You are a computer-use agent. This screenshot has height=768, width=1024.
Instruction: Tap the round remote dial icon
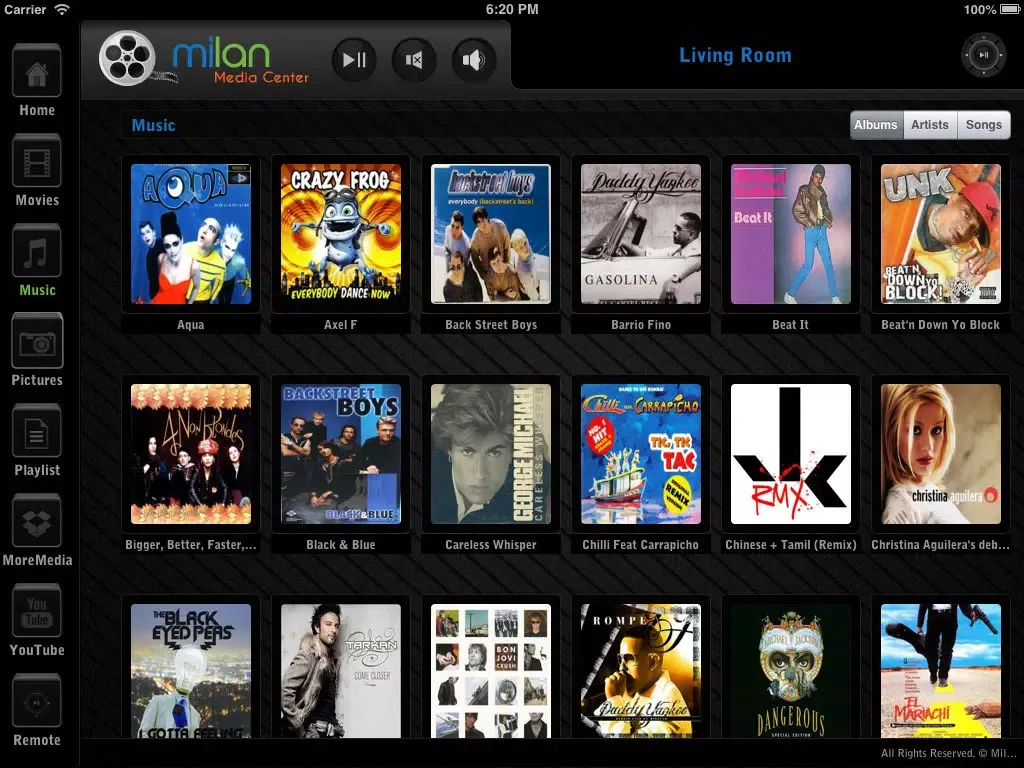pos(984,56)
